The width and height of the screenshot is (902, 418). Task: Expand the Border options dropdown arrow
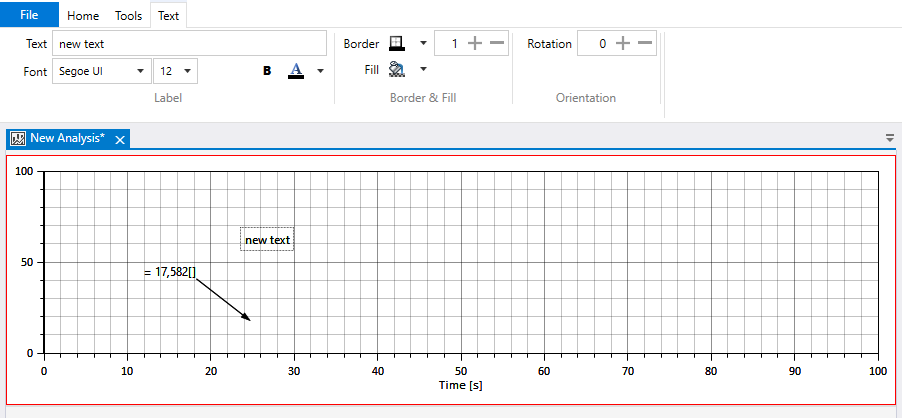click(x=423, y=44)
